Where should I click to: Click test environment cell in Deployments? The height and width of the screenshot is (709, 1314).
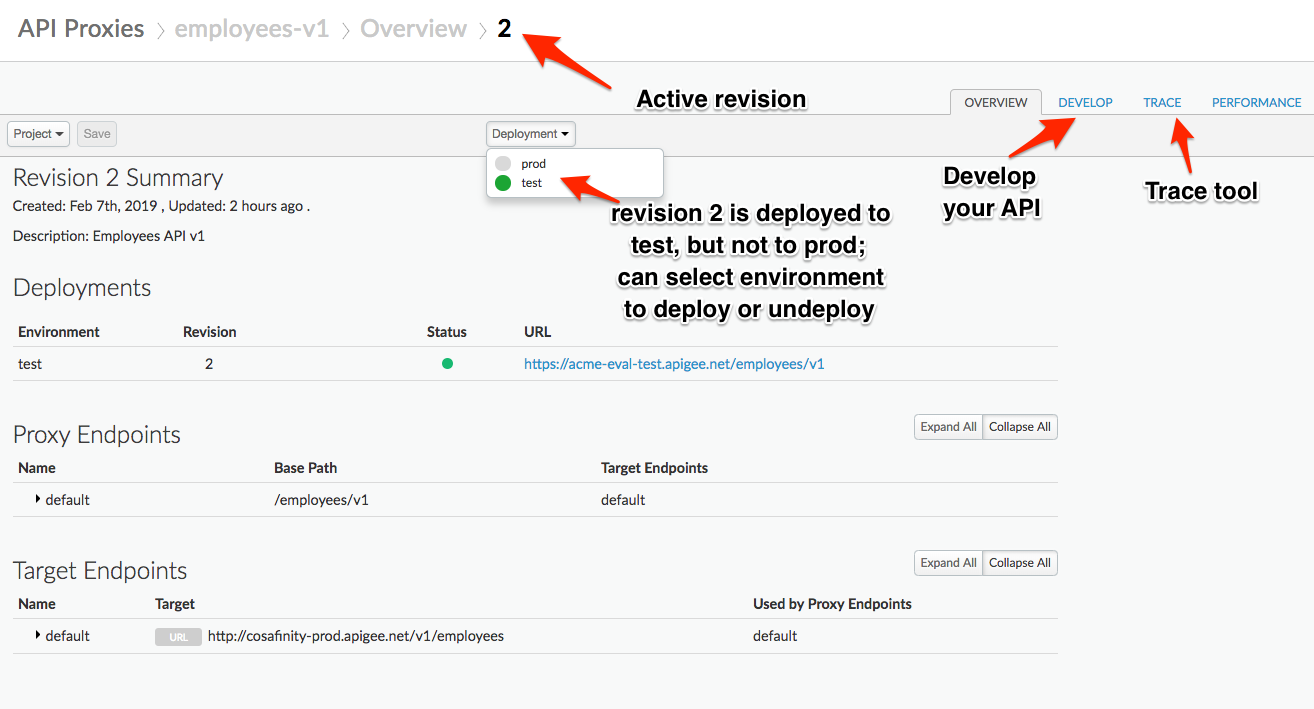(30, 364)
